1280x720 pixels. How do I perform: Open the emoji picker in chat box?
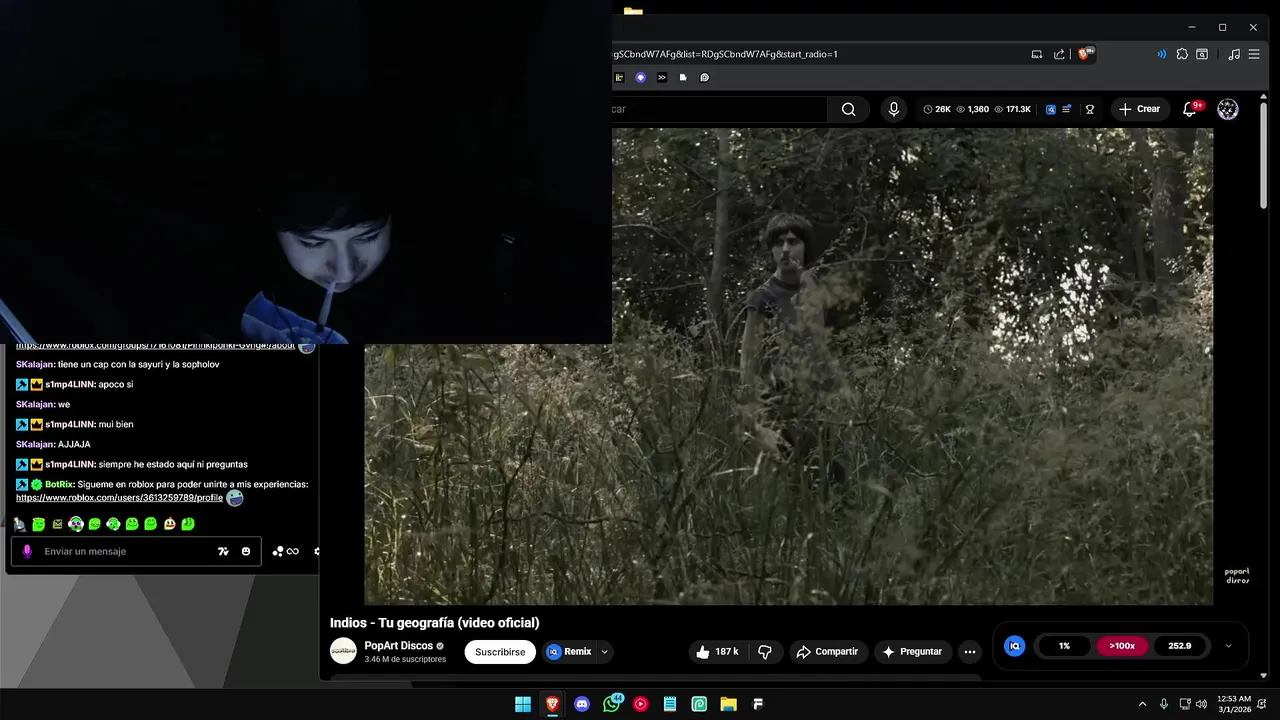click(246, 551)
